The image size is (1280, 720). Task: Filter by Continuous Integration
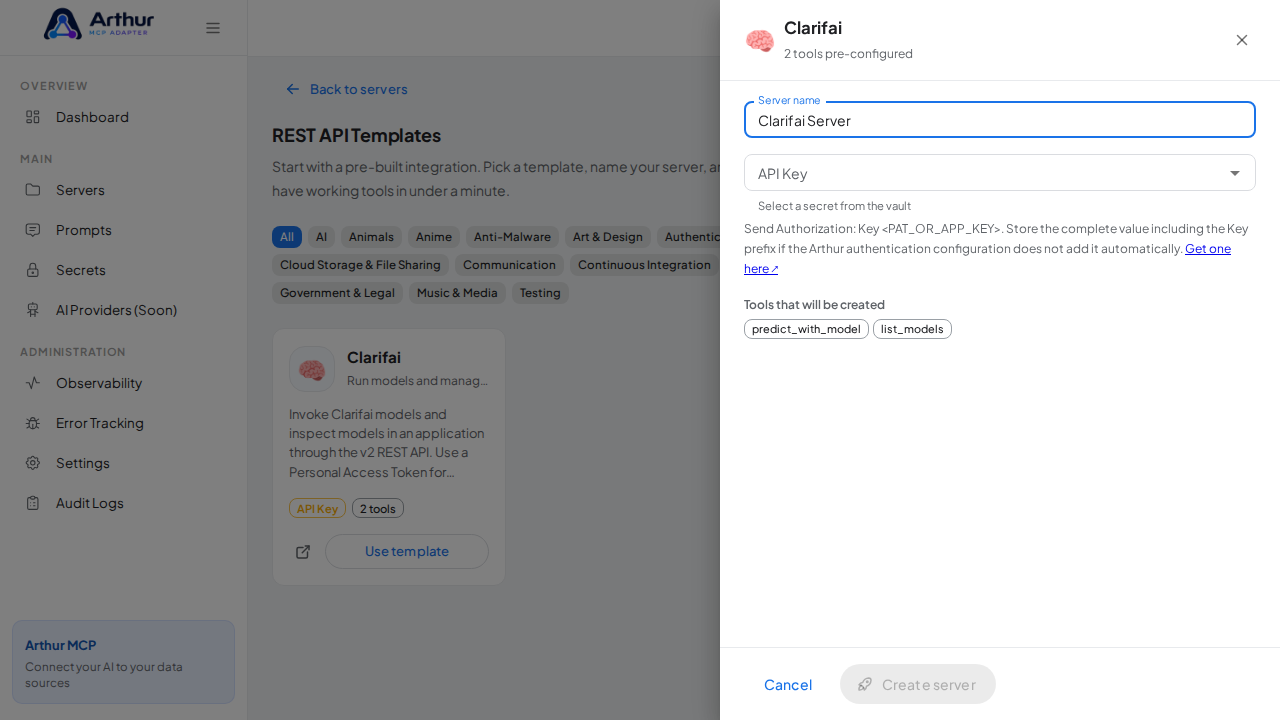pyautogui.click(x=644, y=265)
